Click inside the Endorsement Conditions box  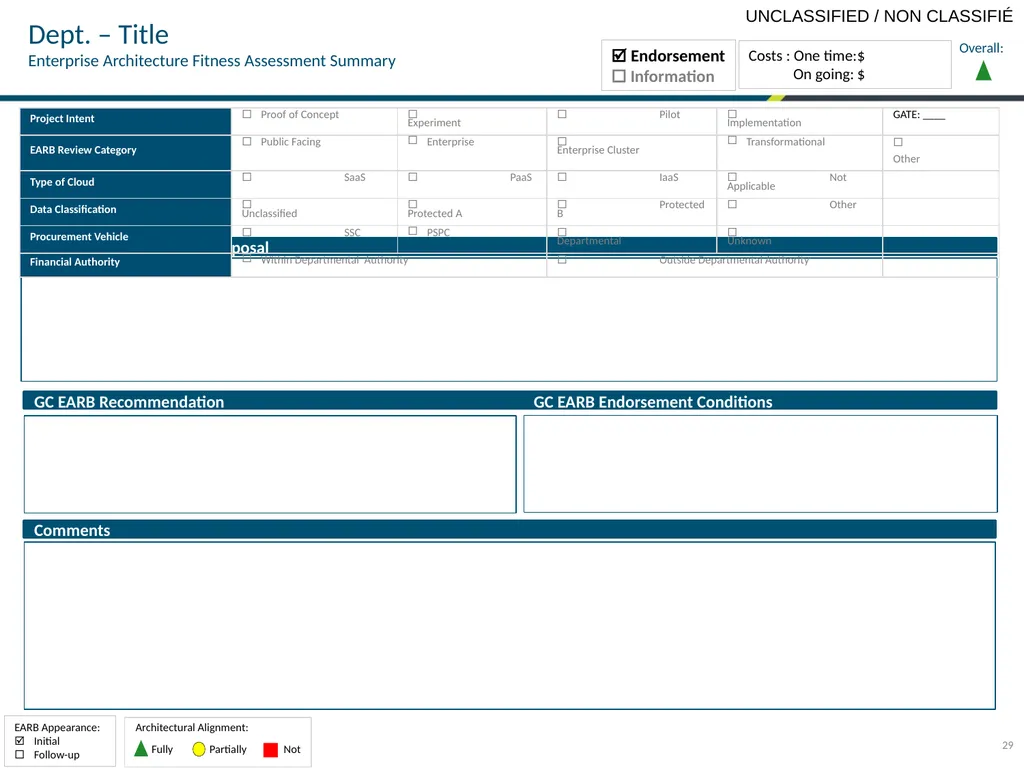pyautogui.click(x=760, y=464)
